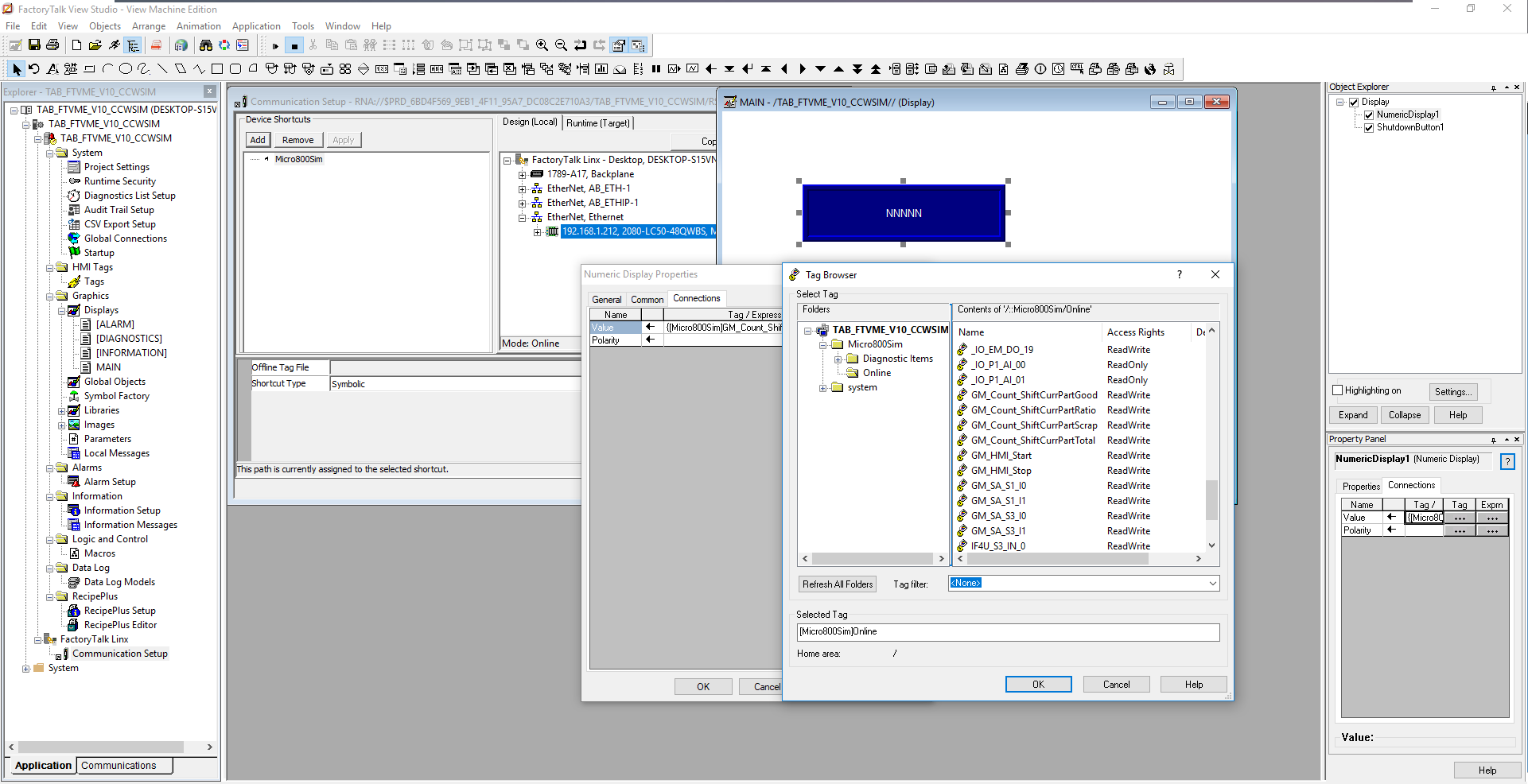Viewport: 1528px width, 784px height.
Task: Open the Properties tab in Property Panel
Action: [1361, 487]
